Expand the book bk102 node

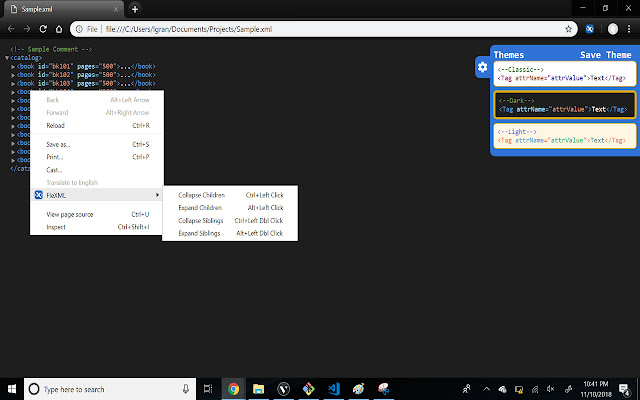[x=13, y=75]
